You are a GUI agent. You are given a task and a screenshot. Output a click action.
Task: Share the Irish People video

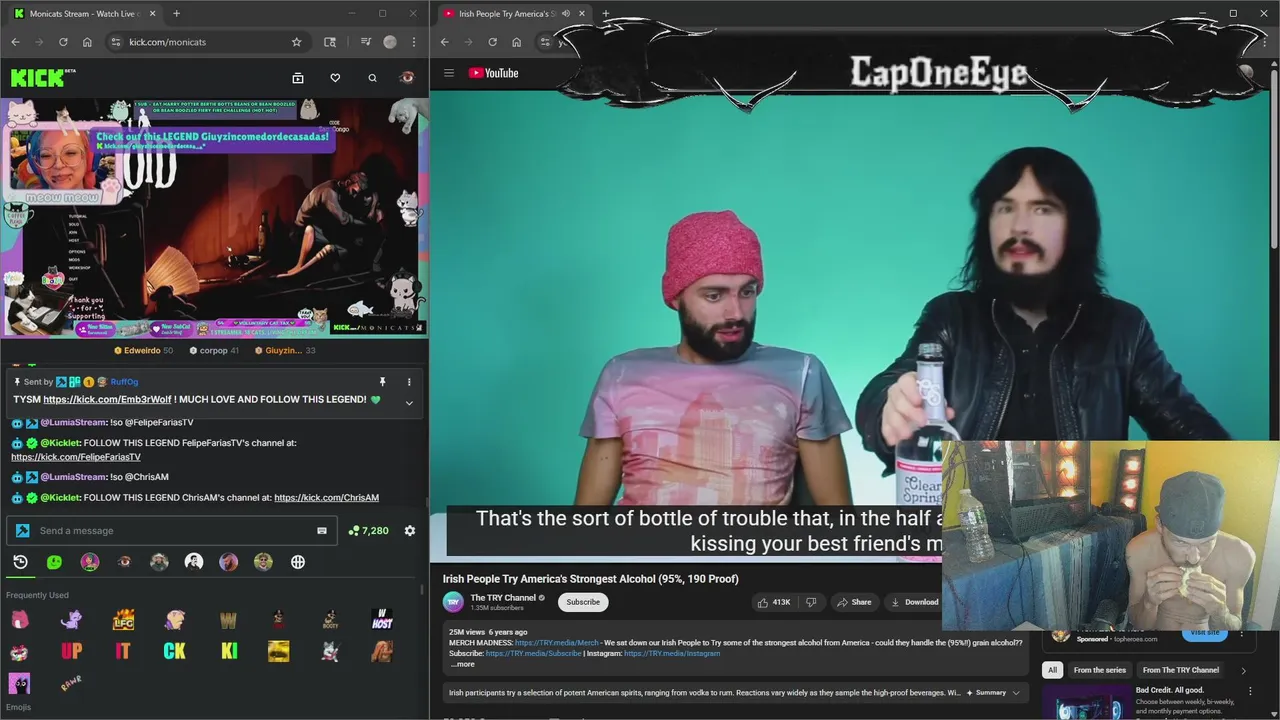[x=854, y=602]
